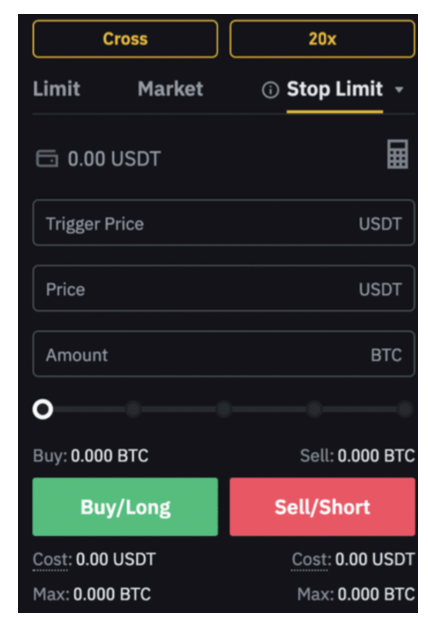
Task: Open the Cross margin mode selector
Action: [125, 39]
